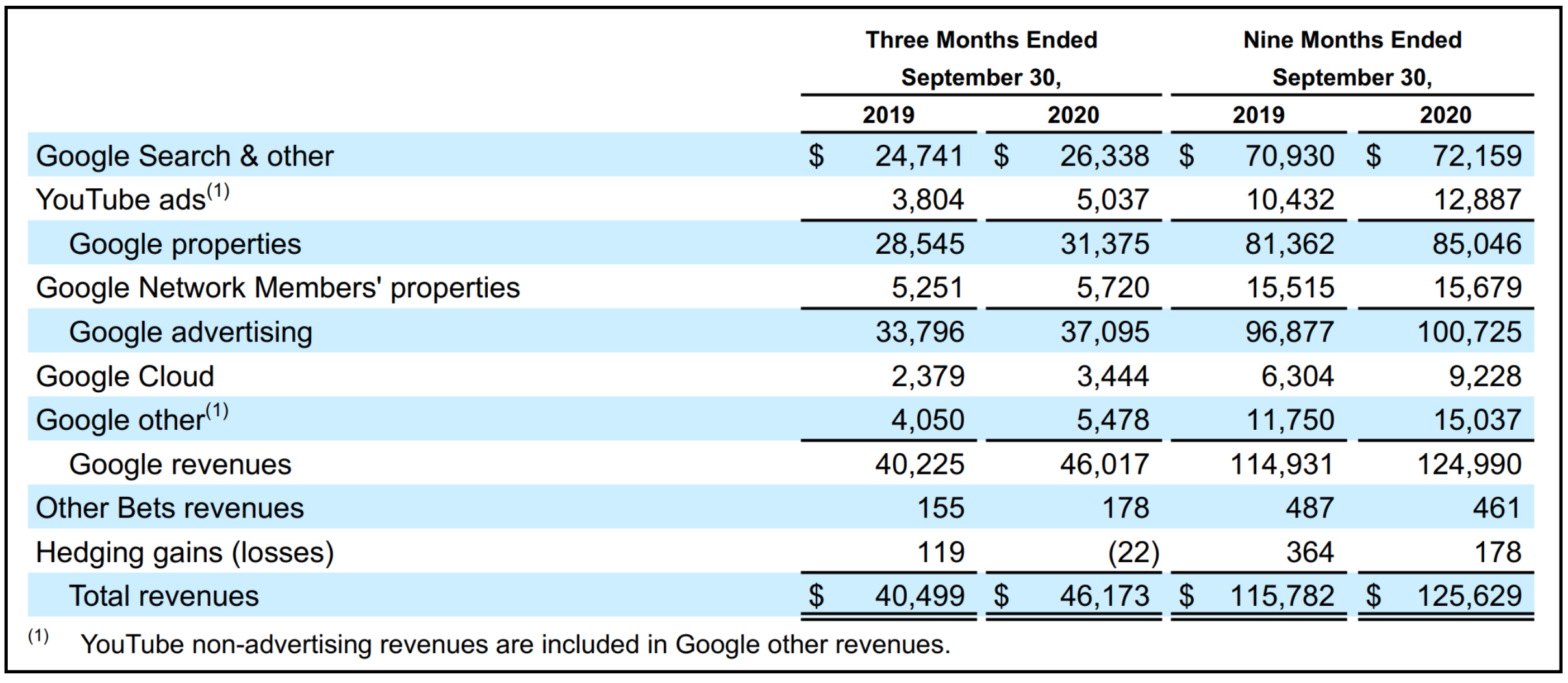
Task: Click the YouTube non-advertising revenues footnote text
Action: pos(515,645)
